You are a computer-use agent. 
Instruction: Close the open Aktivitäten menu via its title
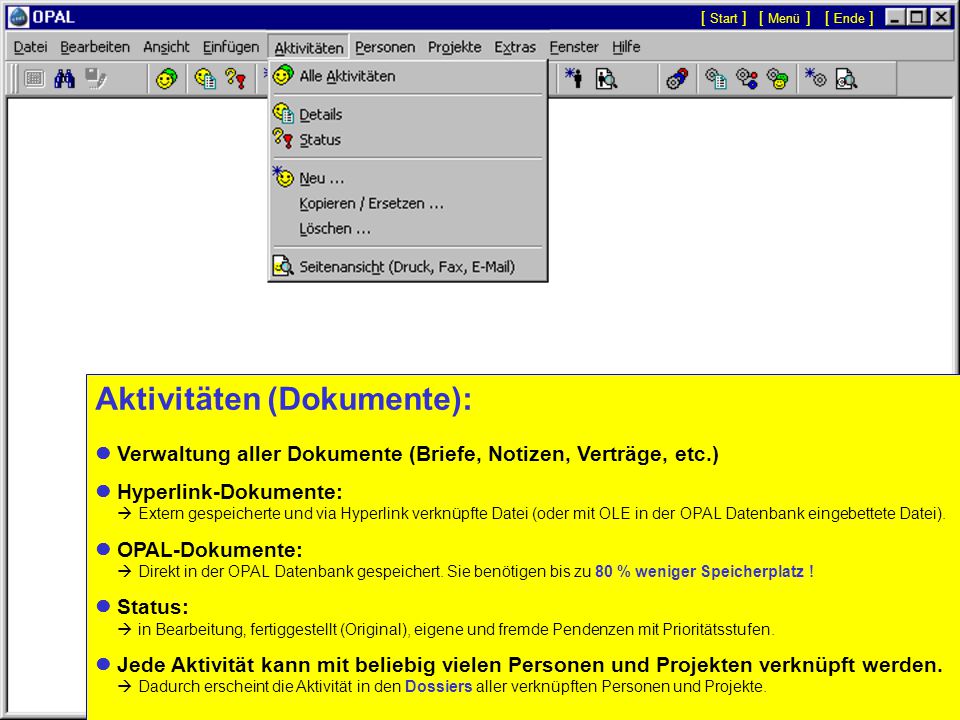(x=309, y=47)
